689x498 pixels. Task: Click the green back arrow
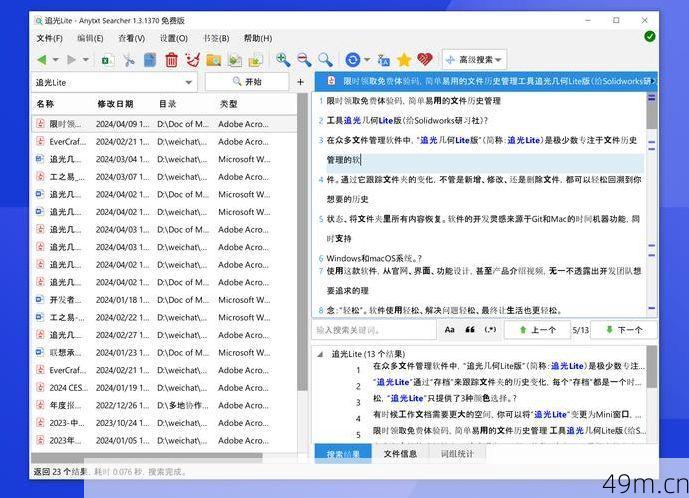click(x=42, y=59)
